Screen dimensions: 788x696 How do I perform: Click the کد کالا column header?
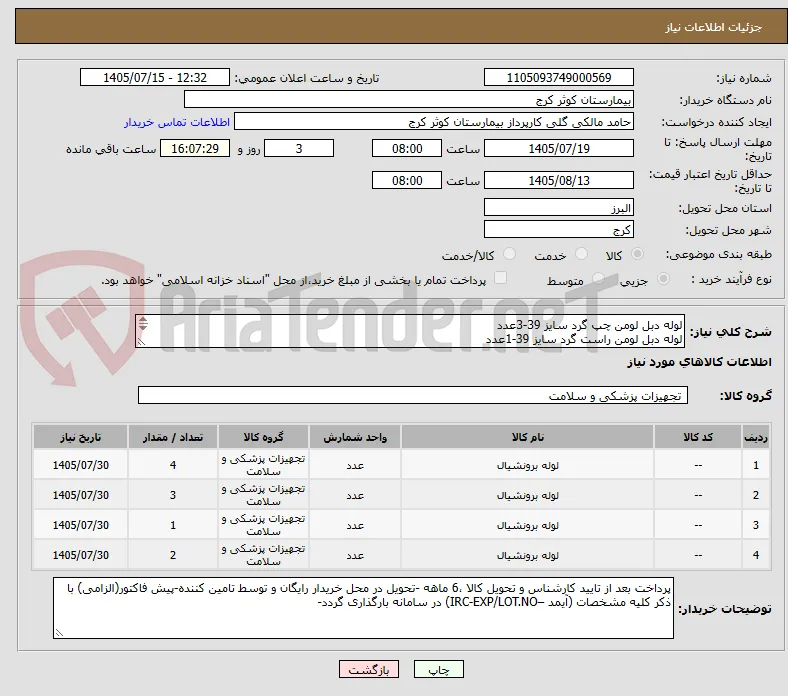click(x=698, y=437)
